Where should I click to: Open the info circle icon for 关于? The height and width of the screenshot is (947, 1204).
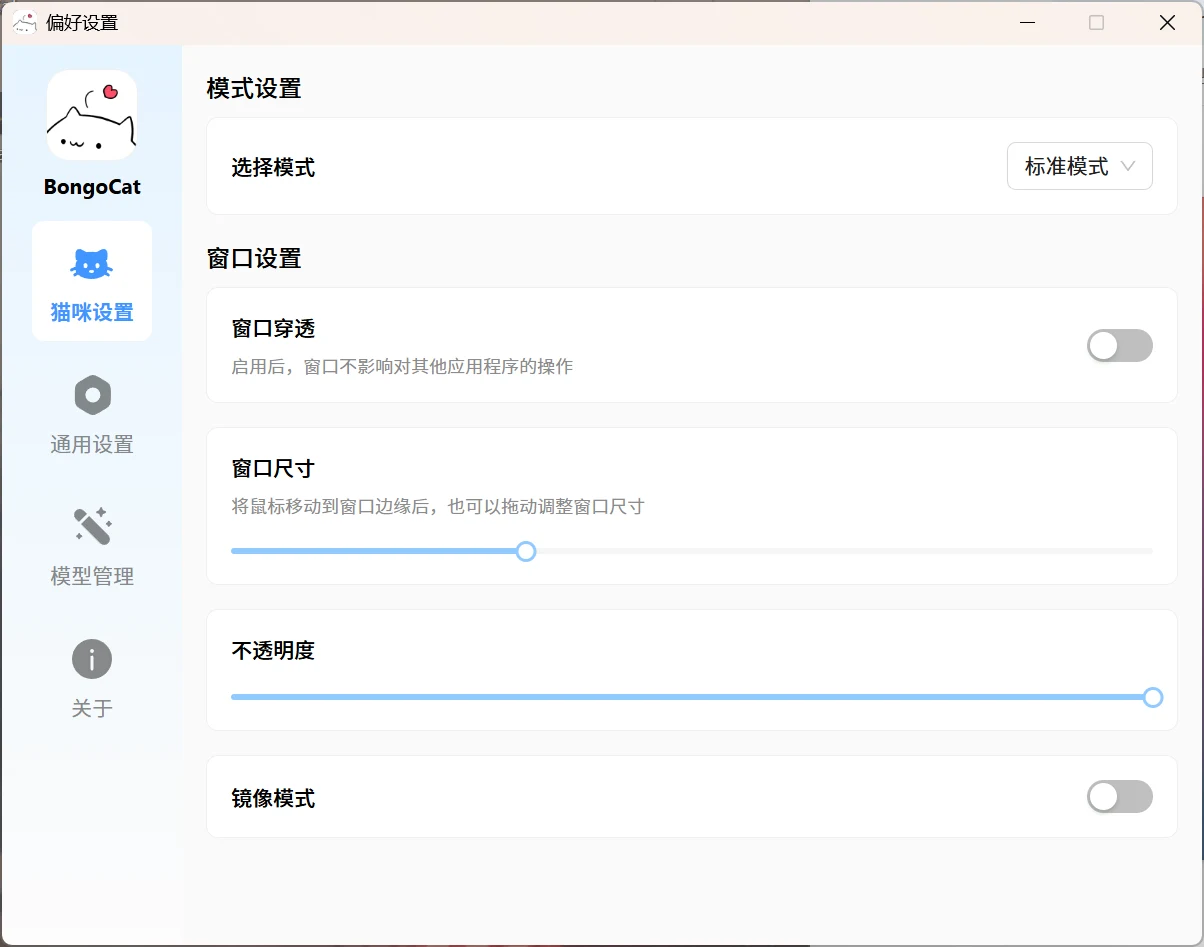pos(92,659)
